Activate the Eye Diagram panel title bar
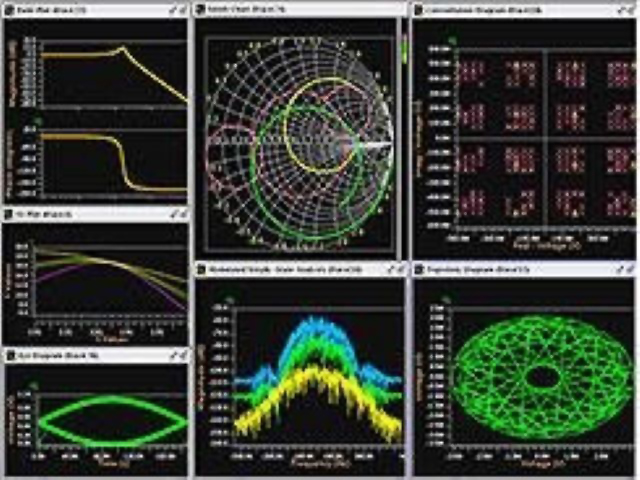The height and width of the screenshot is (480, 640). [80, 355]
